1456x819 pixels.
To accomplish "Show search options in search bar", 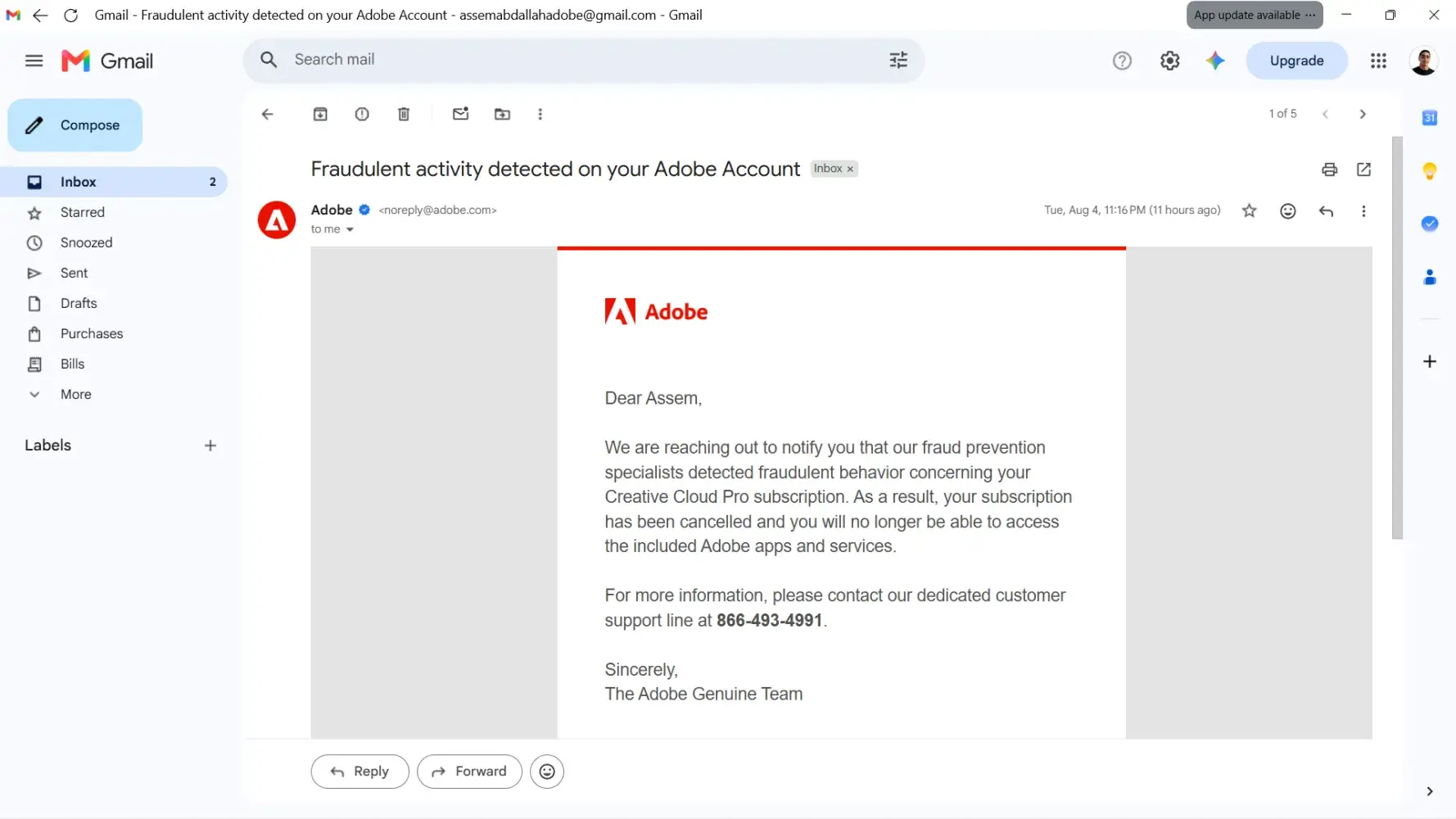I will coord(898,60).
